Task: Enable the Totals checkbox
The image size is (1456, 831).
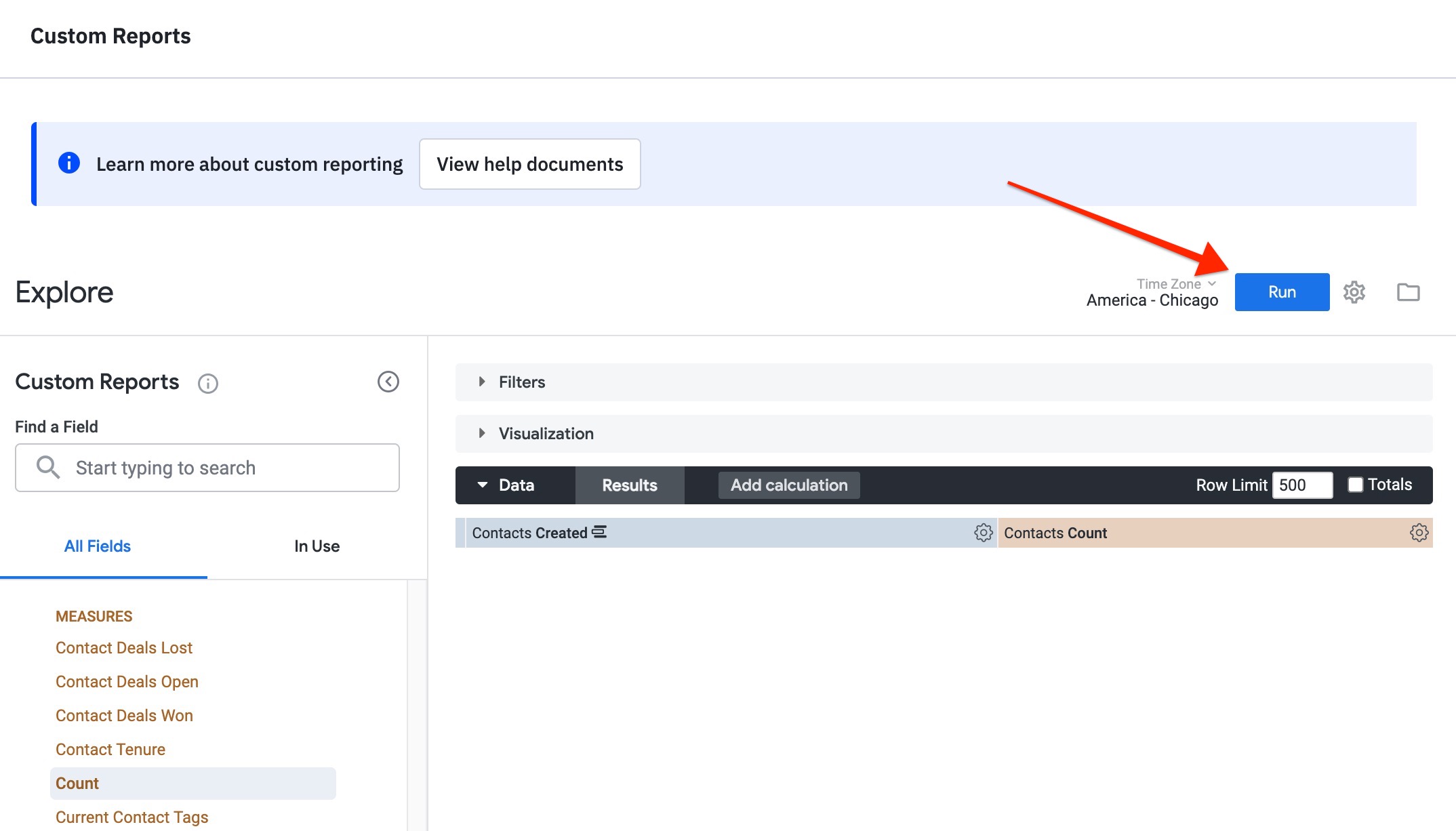Action: tap(1355, 485)
